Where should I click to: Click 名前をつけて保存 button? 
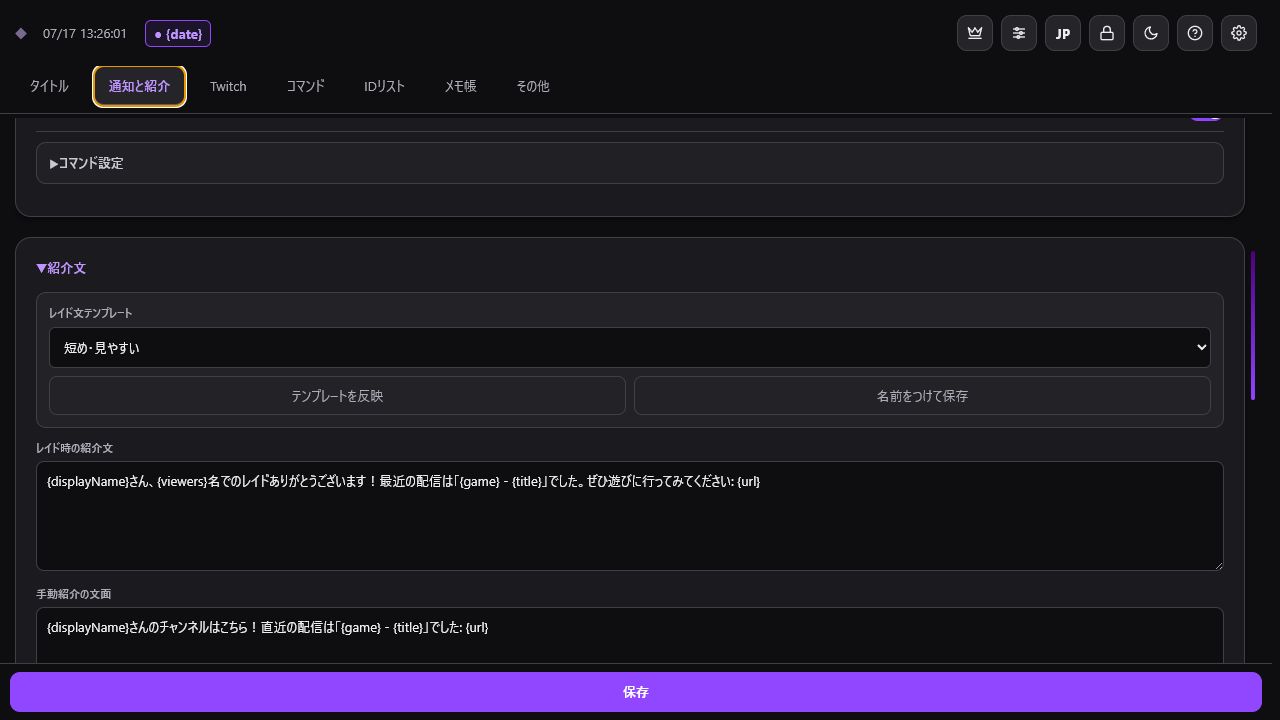tap(922, 396)
